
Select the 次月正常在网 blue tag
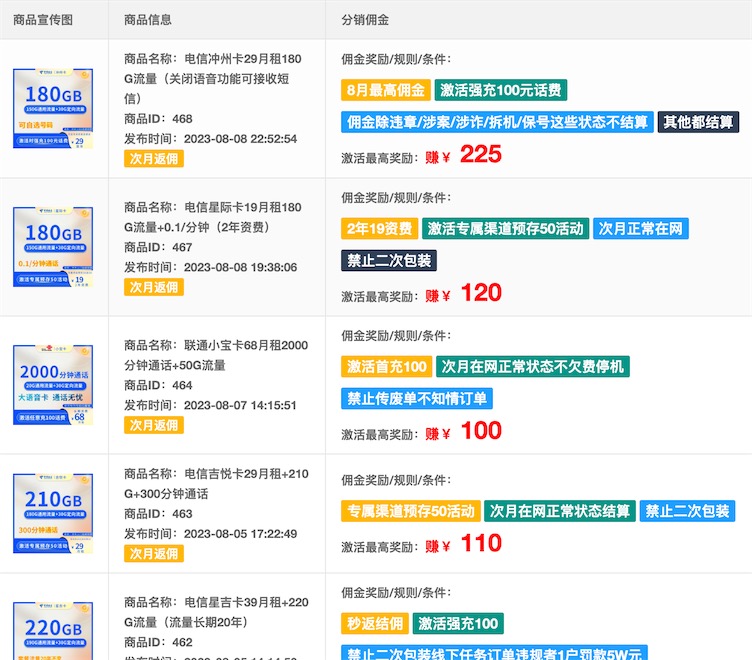click(640, 229)
